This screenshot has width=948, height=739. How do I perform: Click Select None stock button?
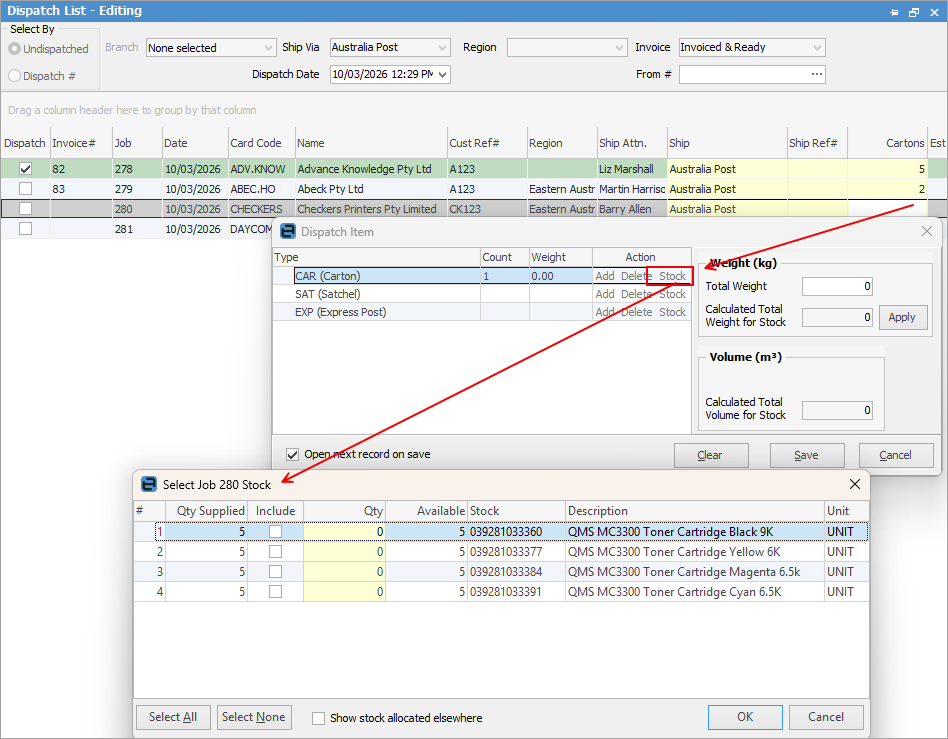point(253,717)
